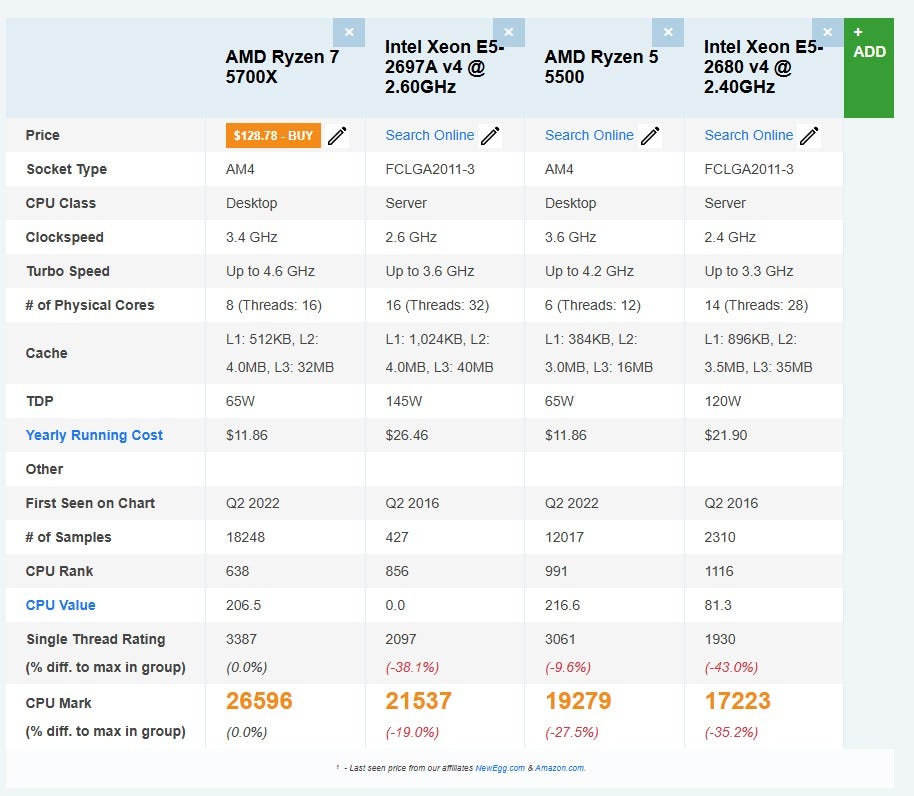
Task: Click the 26596 CPU Mark score
Action: click(x=259, y=701)
